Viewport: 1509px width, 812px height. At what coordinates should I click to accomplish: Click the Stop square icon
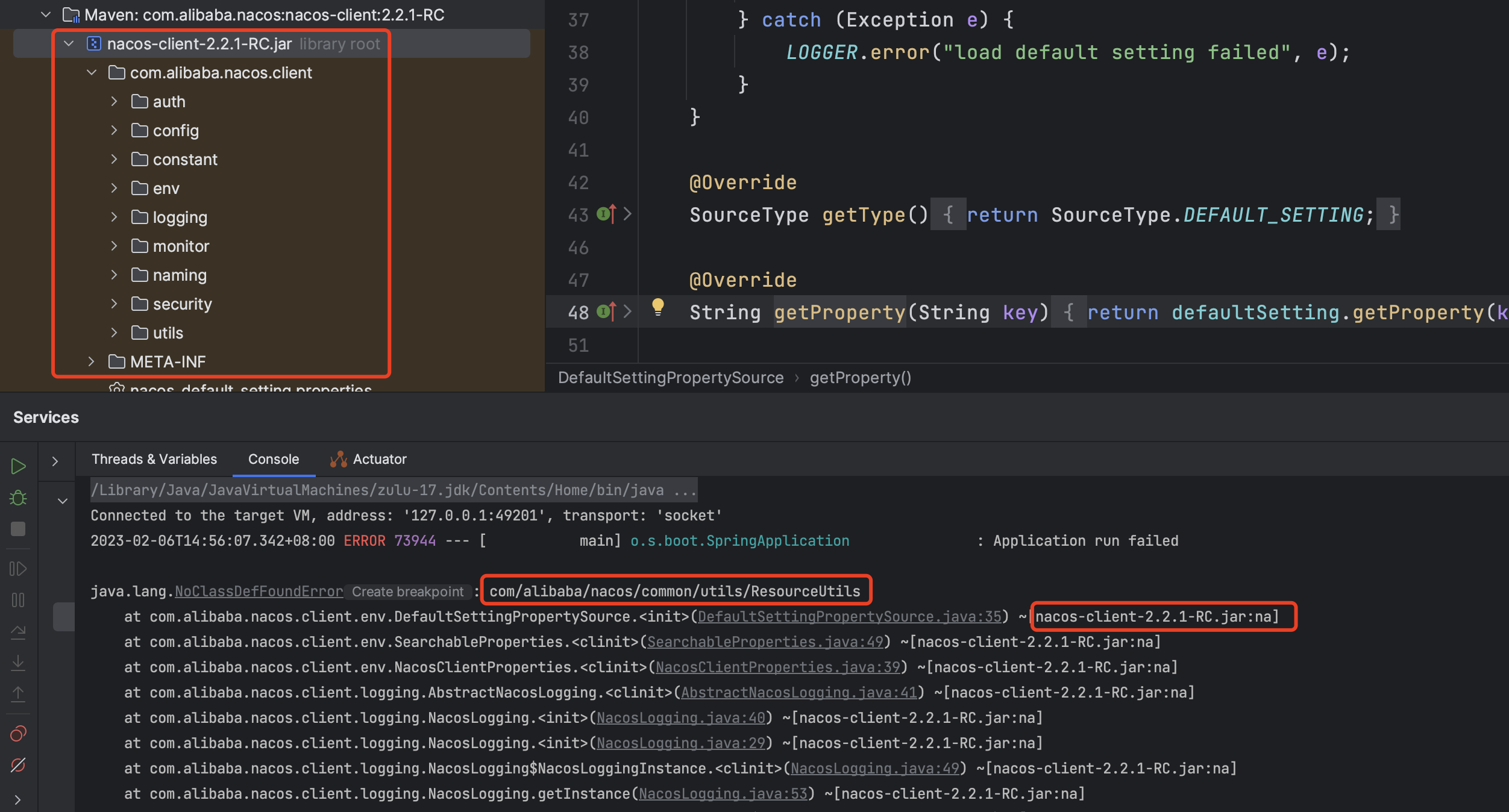[x=18, y=529]
